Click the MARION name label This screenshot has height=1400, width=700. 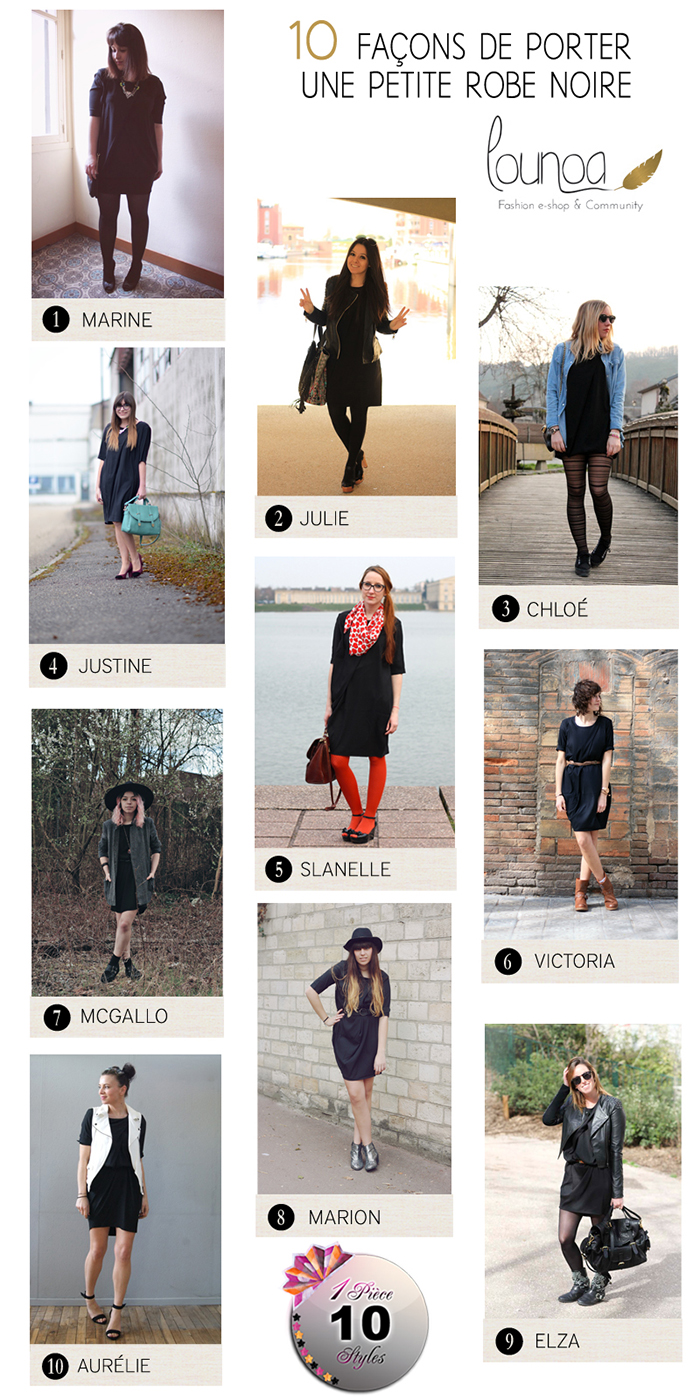coord(344,1218)
